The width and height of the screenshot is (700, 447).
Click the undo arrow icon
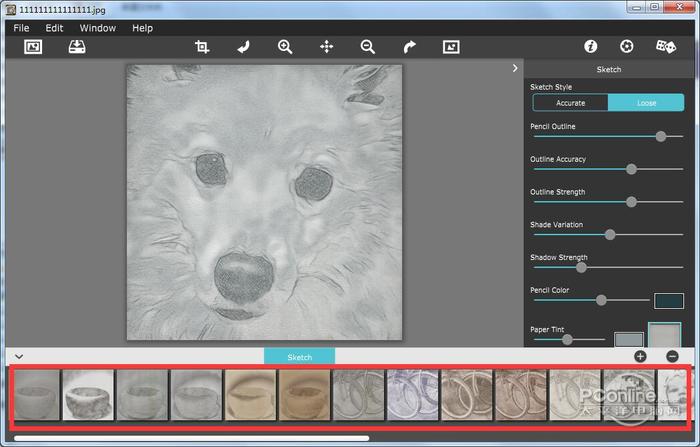pos(243,47)
